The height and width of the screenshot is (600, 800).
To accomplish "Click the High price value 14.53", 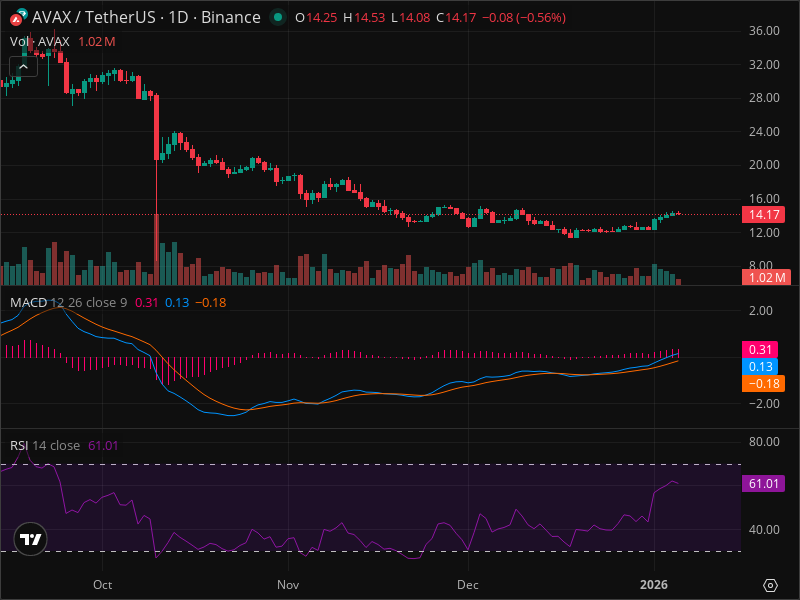I will [x=369, y=18].
